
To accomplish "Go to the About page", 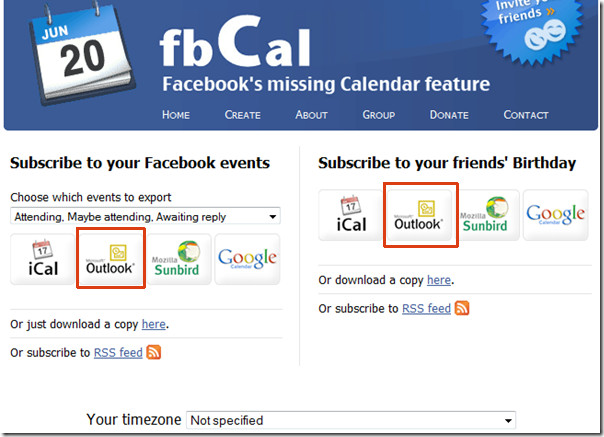I will [x=311, y=115].
